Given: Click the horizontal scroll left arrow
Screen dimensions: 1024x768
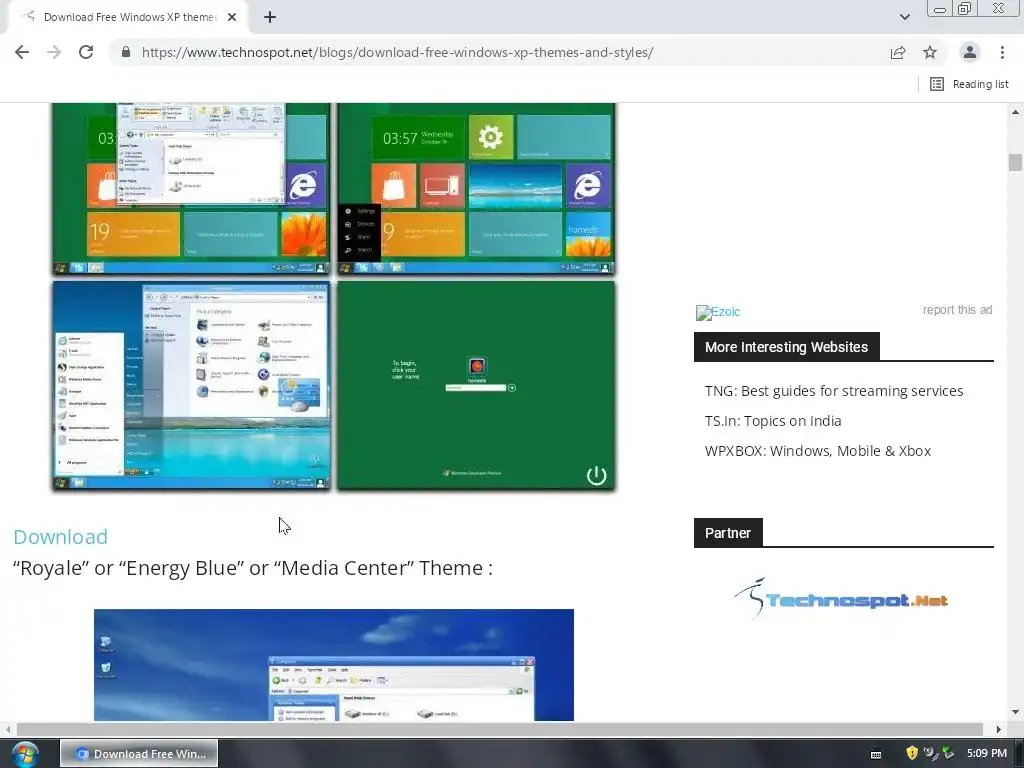Looking at the screenshot, I should point(7,729).
